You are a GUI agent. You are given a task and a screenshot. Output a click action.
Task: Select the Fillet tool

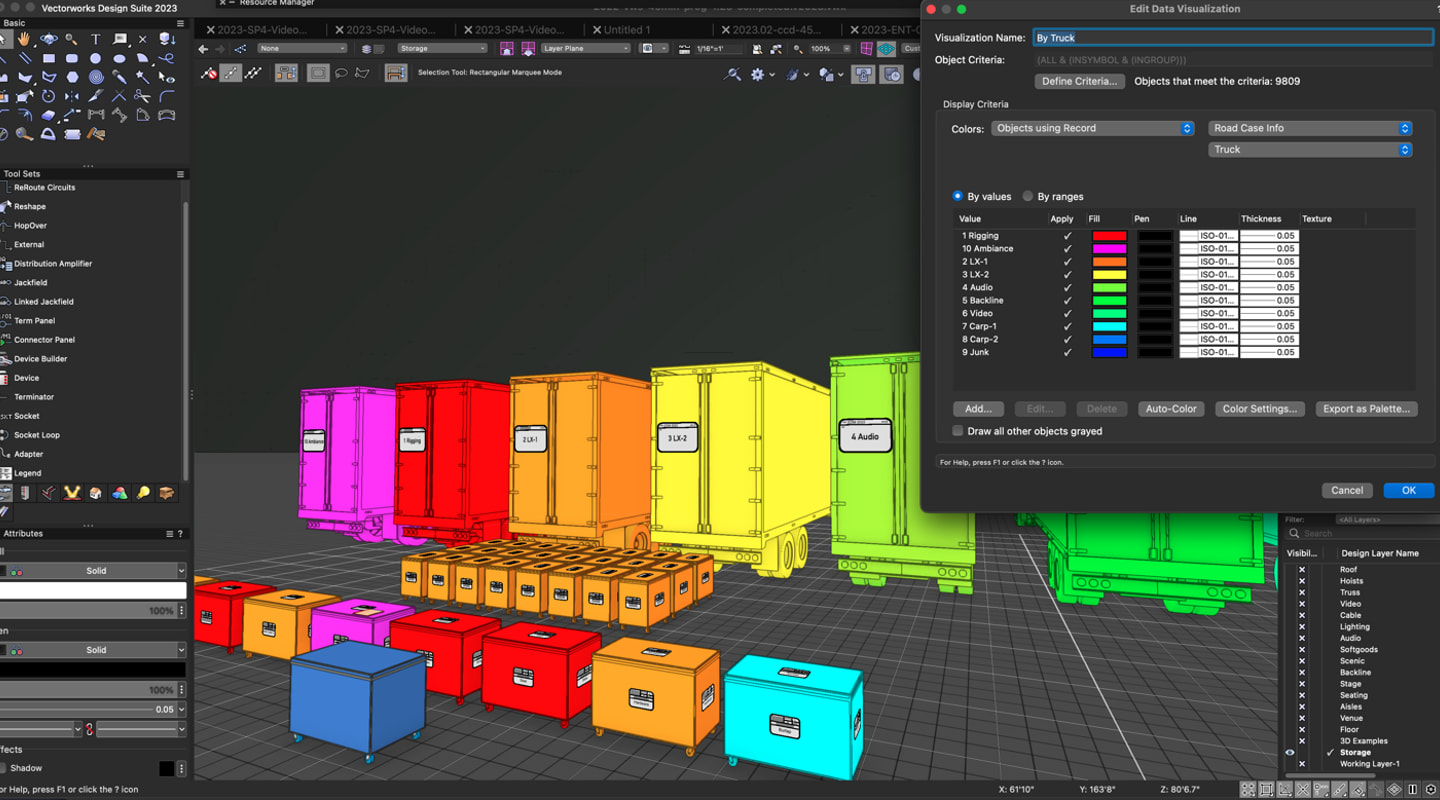(167, 96)
